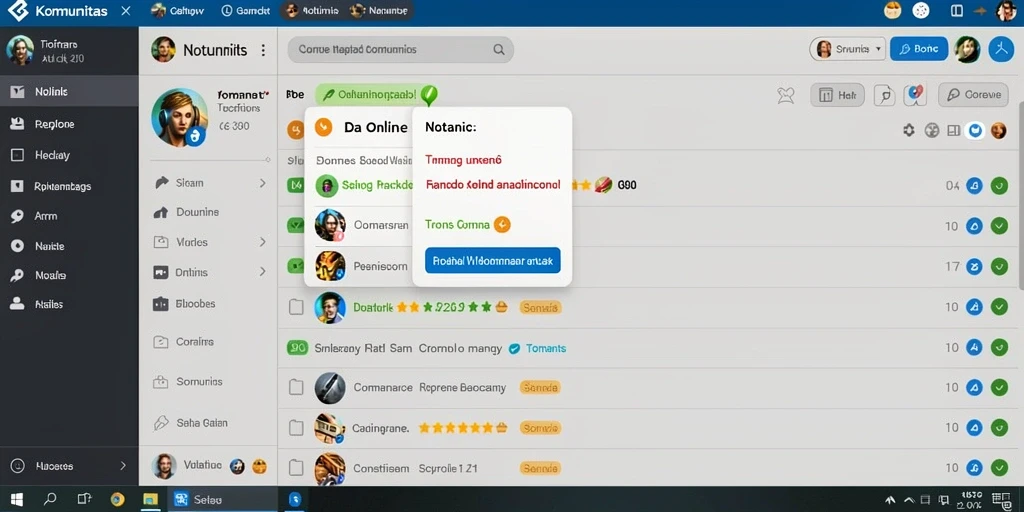Expand the Vlodes item chevron
Viewport: 1024px width, 512px height.
click(263, 242)
